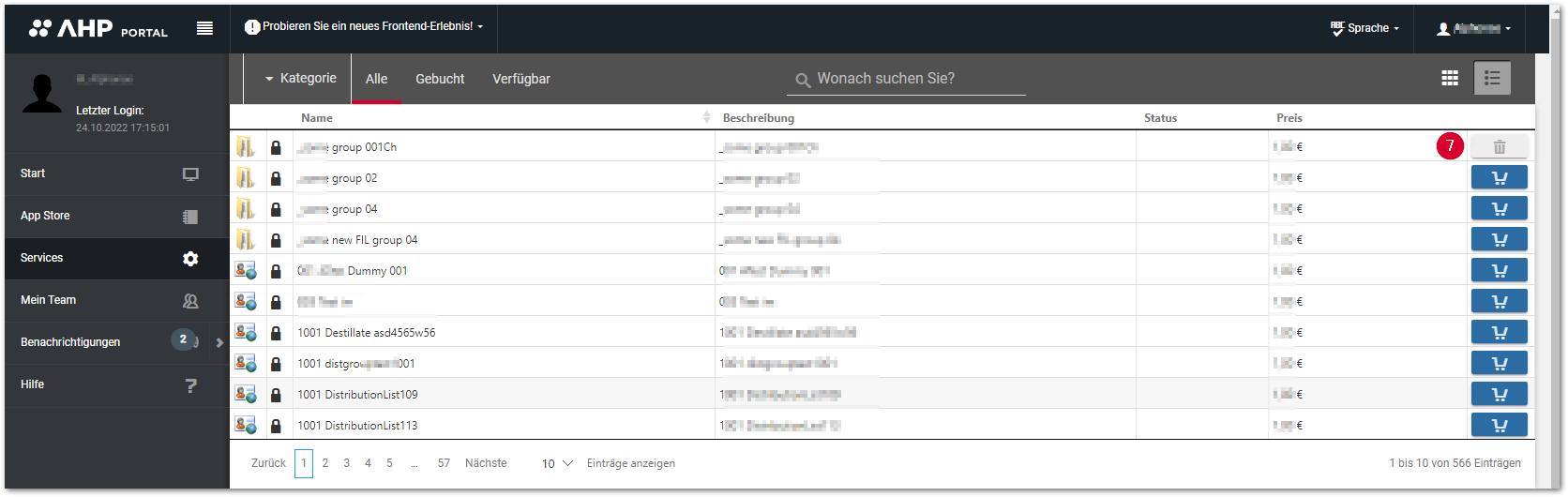Image resolution: width=1568 pixels, height=497 pixels.
Task: Expand the Benachrichtigungen arrow
Action: (x=219, y=342)
